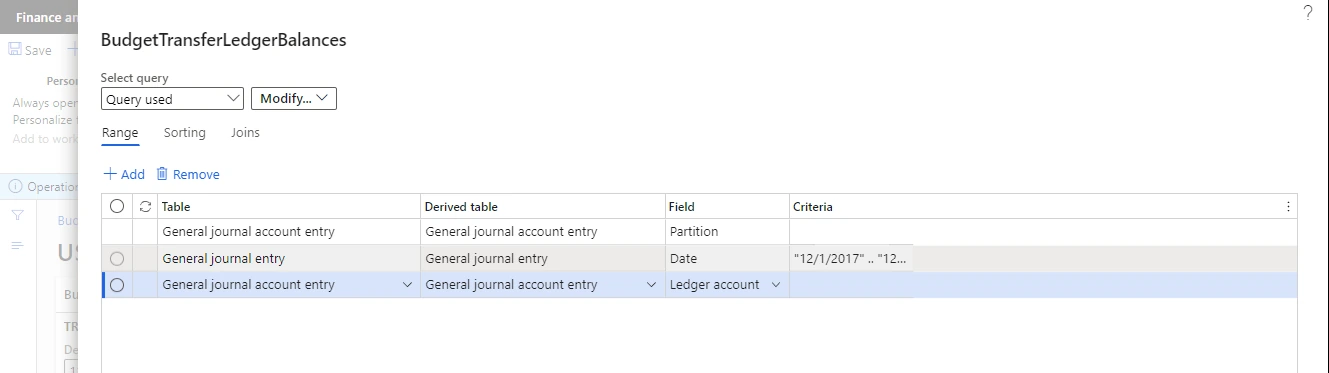1329x373 pixels.
Task: Click the hamburger lines icon below the filter
Action: 17,245
